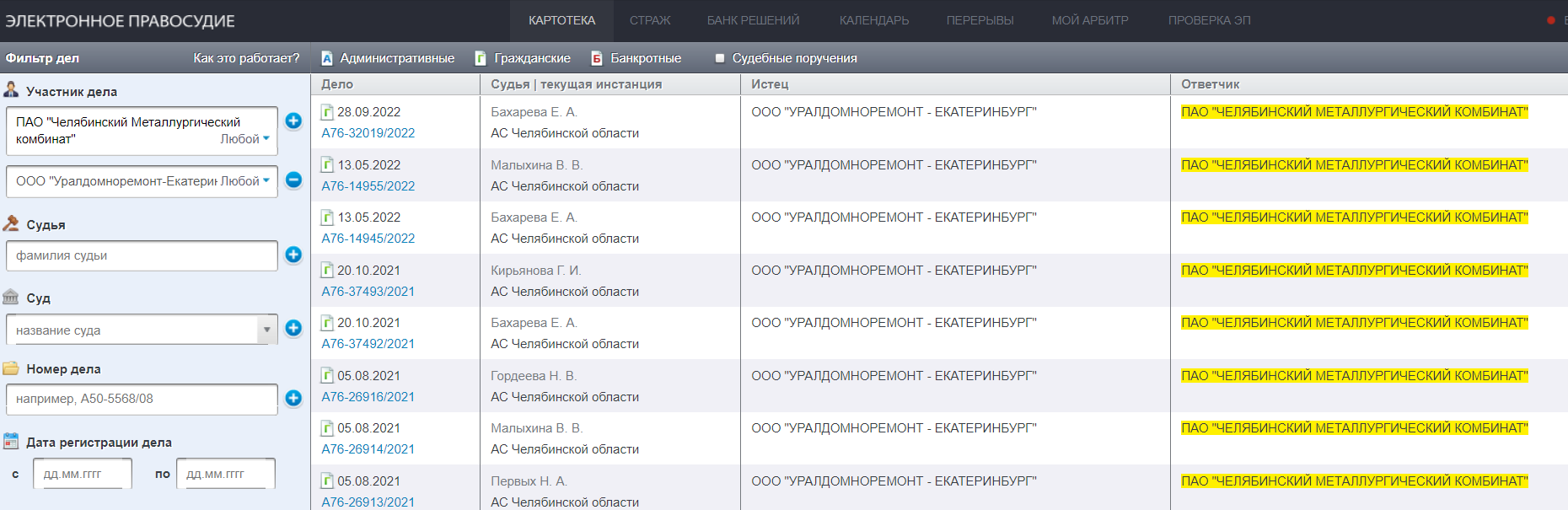The width and height of the screenshot is (1568, 510).
Task: Open case А76-32019/2022
Action: (x=368, y=133)
